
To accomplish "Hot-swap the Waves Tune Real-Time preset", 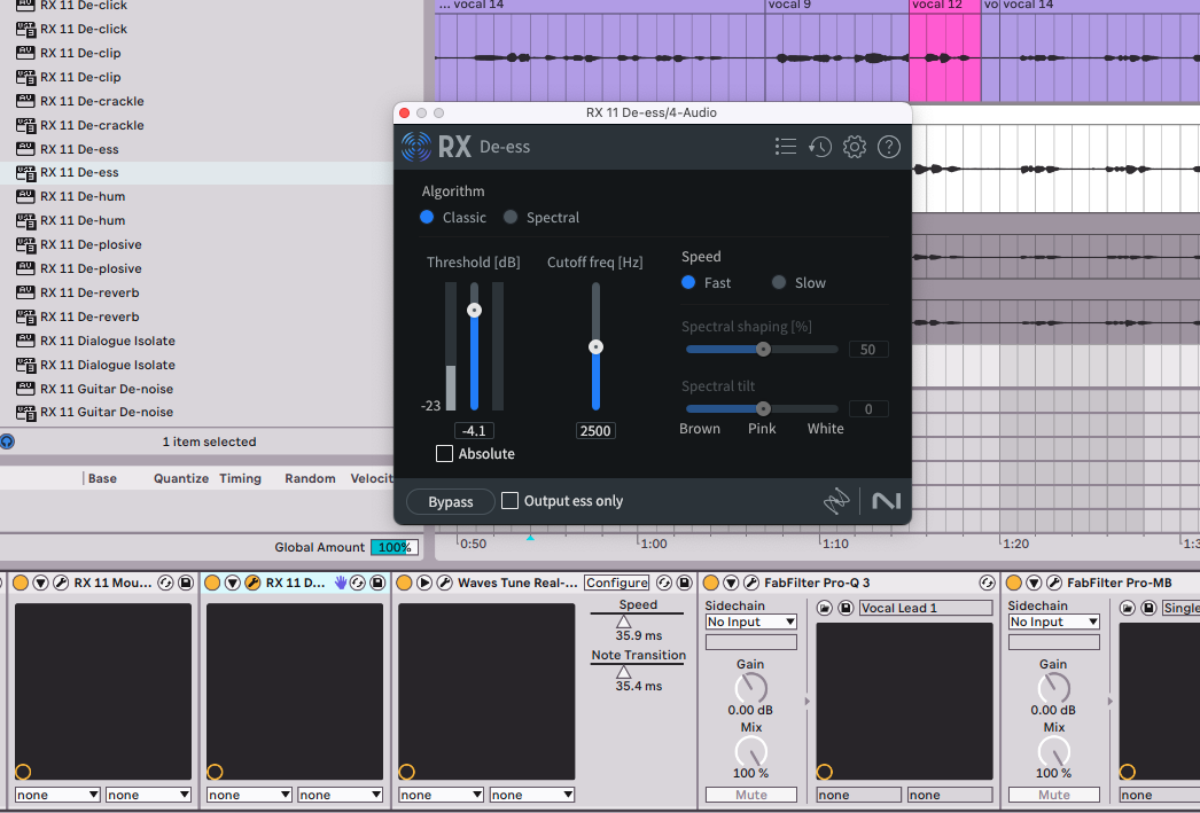I will click(664, 583).
